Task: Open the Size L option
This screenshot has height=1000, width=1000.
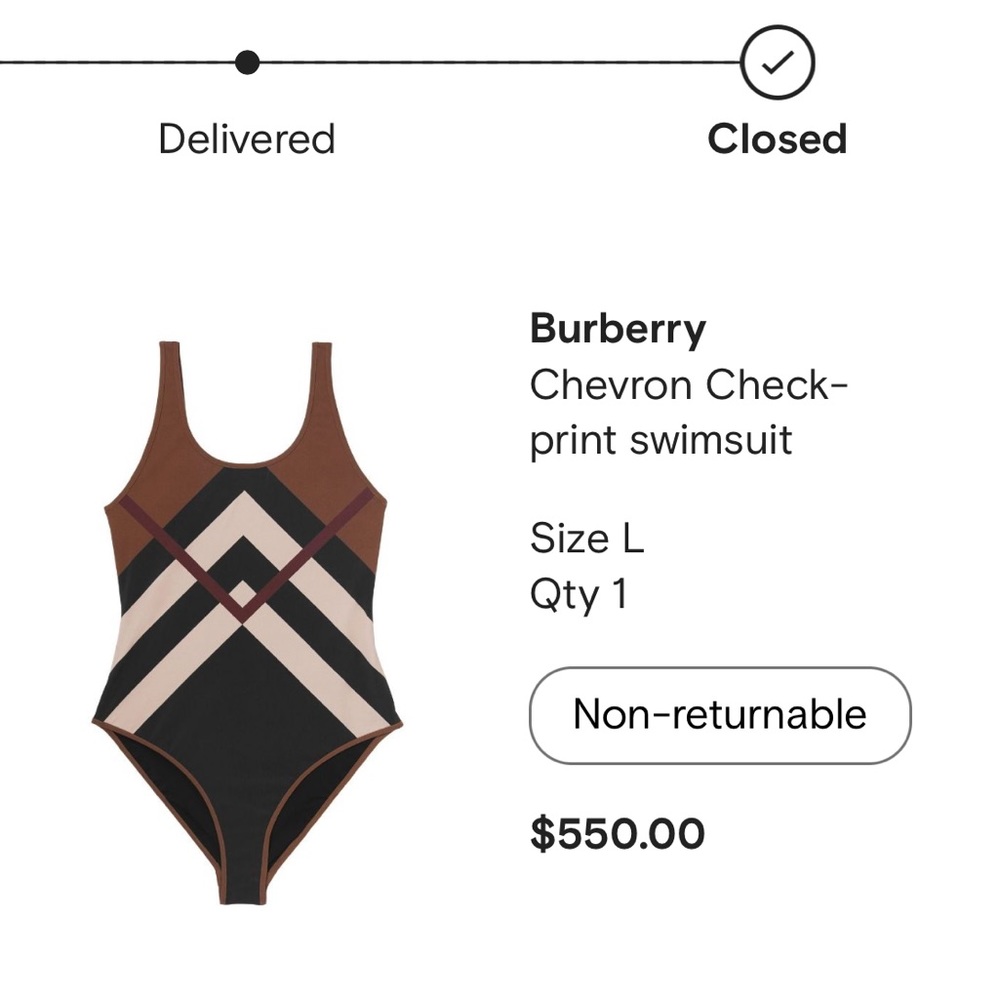Action: point(585,538)
